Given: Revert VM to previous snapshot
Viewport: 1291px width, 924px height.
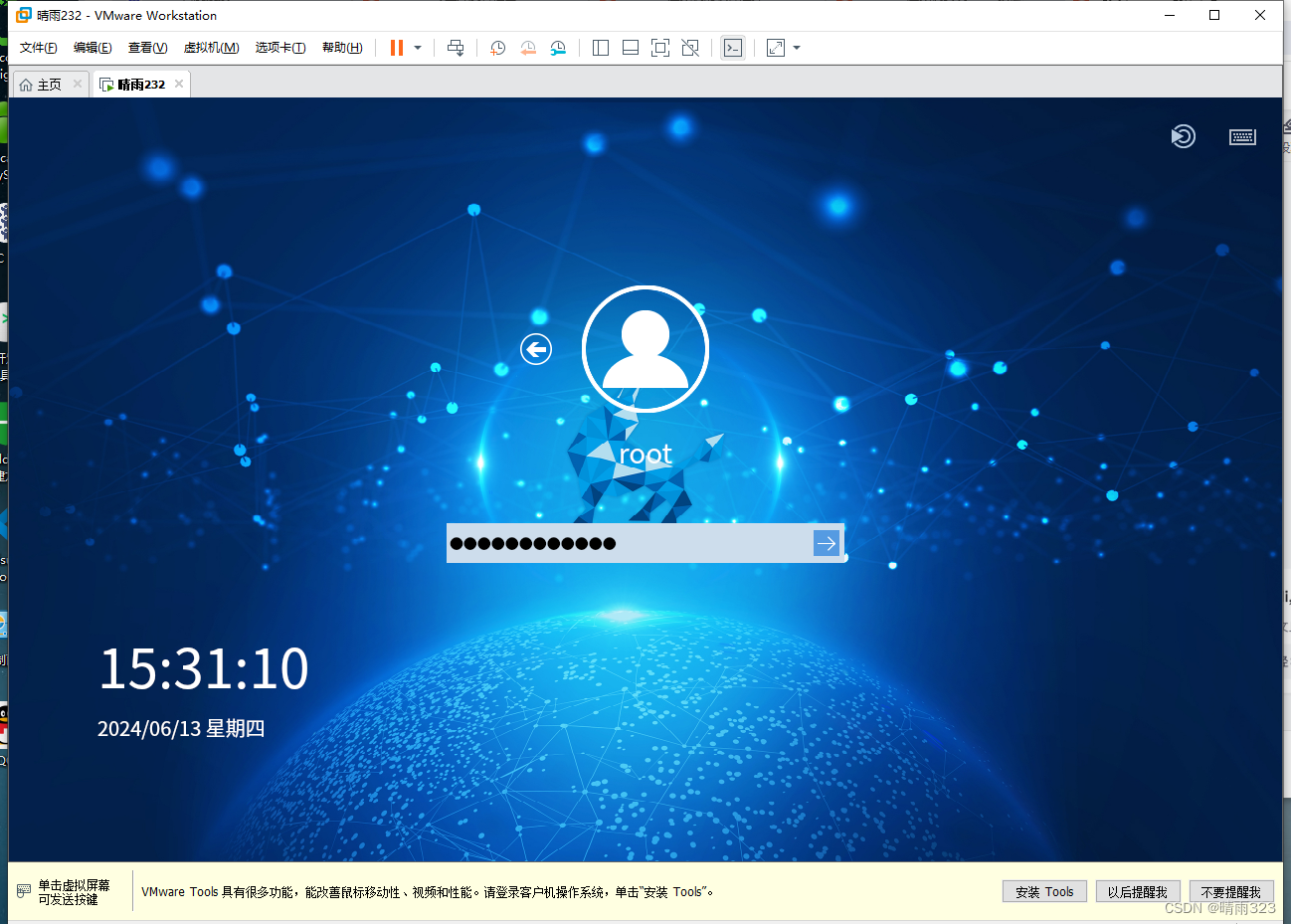Looking at the screenshot, I should (x=528, y=48).
